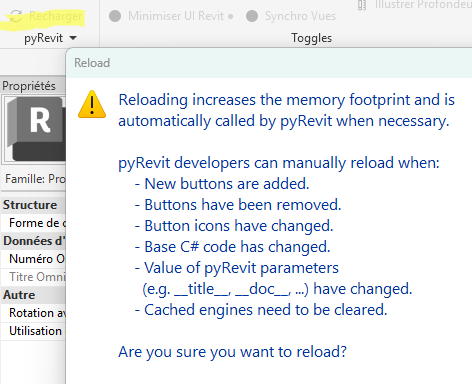
Task: Click 'Buttons have been removed' line
Action: coord(238,205)
